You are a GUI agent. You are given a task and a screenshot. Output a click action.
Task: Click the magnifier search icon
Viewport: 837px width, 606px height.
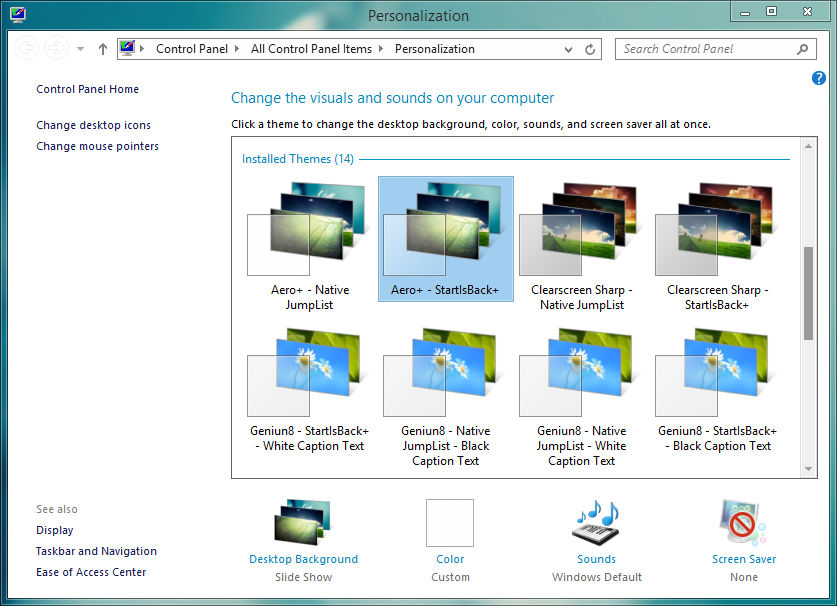coord(802,49)
